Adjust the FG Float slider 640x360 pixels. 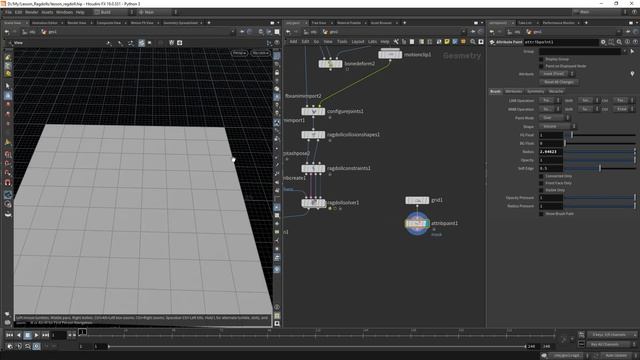(x=600, y=135)
